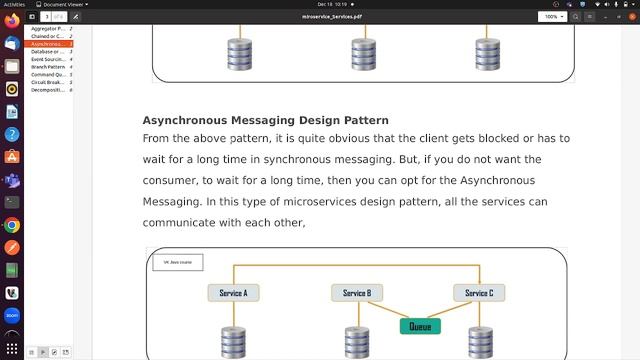Open Ubuntu Software from the dock
This screenshot has height=360, width=640.
[12, 157]
